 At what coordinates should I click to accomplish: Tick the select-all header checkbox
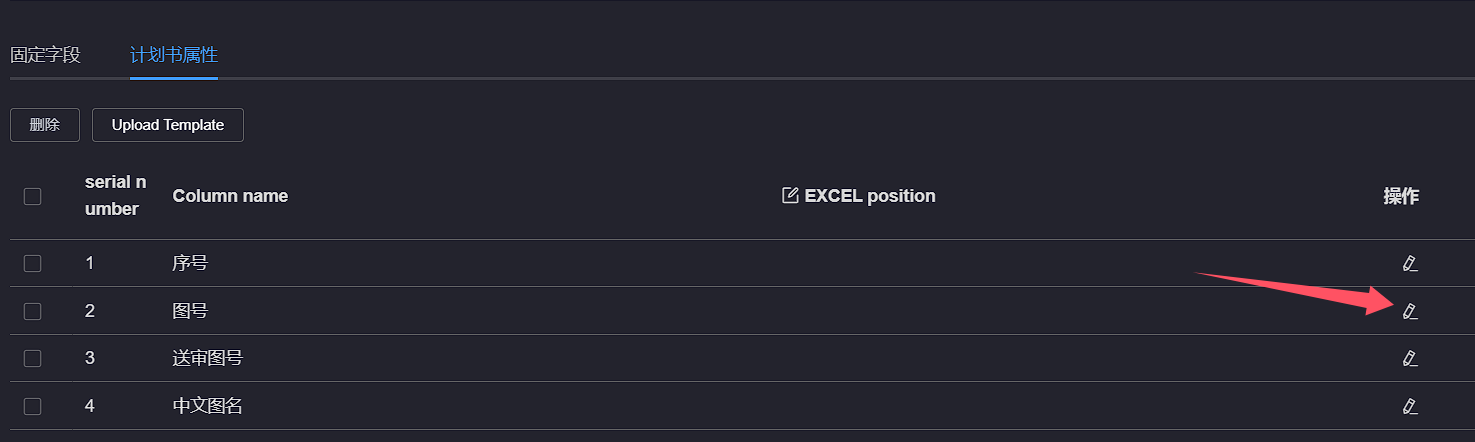tap(33, 196)
